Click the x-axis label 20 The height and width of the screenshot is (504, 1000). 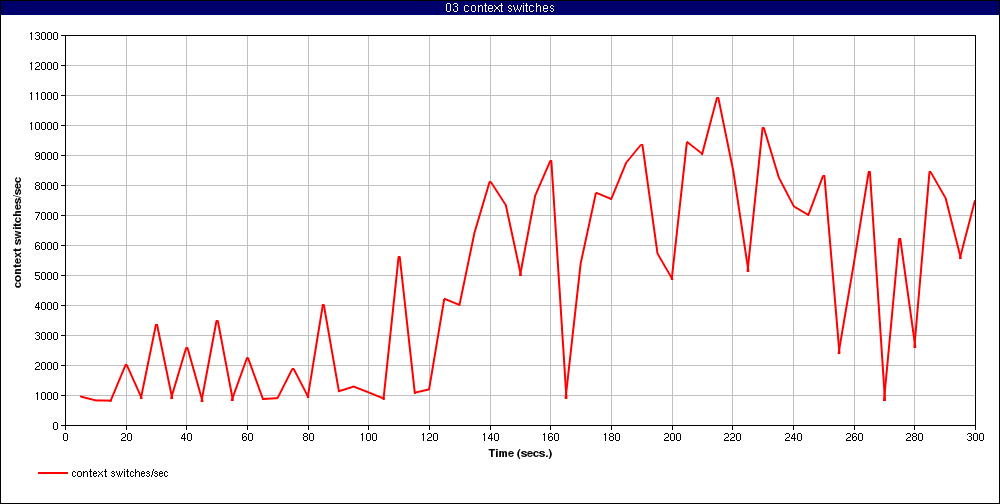click(x=126, y=438)
